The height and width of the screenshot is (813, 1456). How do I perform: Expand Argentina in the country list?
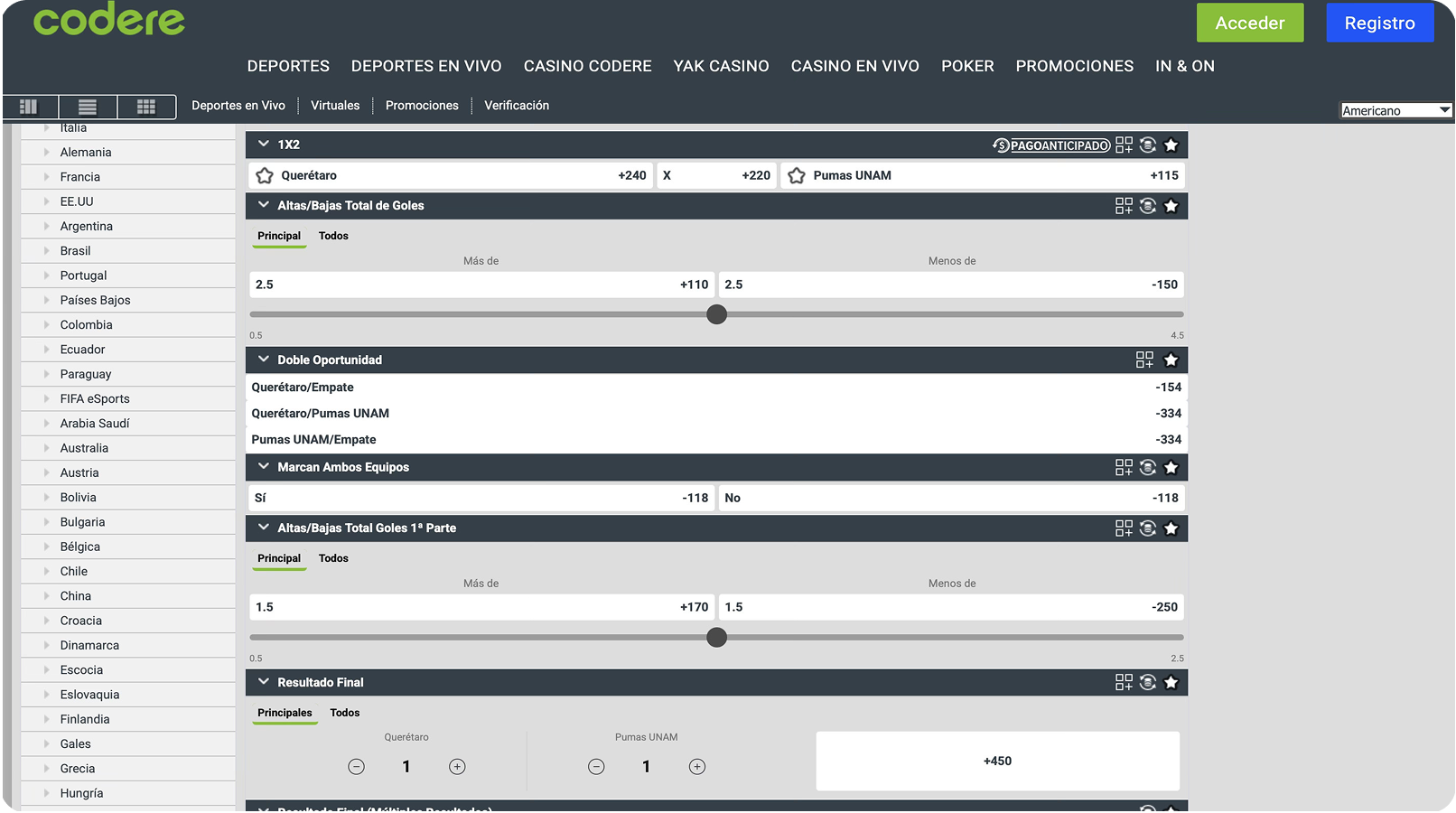tap(128, 227)
